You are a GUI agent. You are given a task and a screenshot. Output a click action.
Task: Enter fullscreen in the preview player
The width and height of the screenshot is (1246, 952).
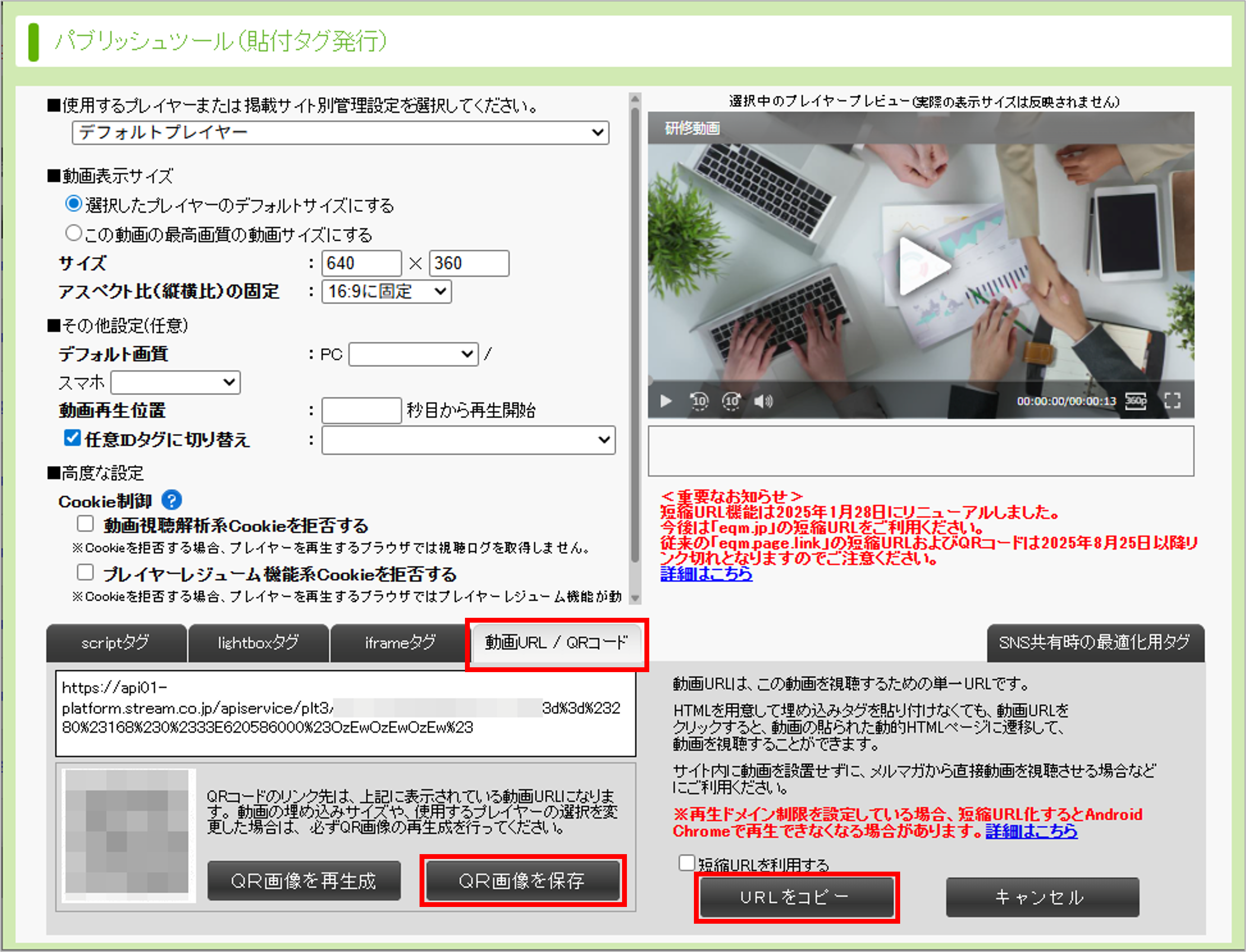tap(1172, 400)
